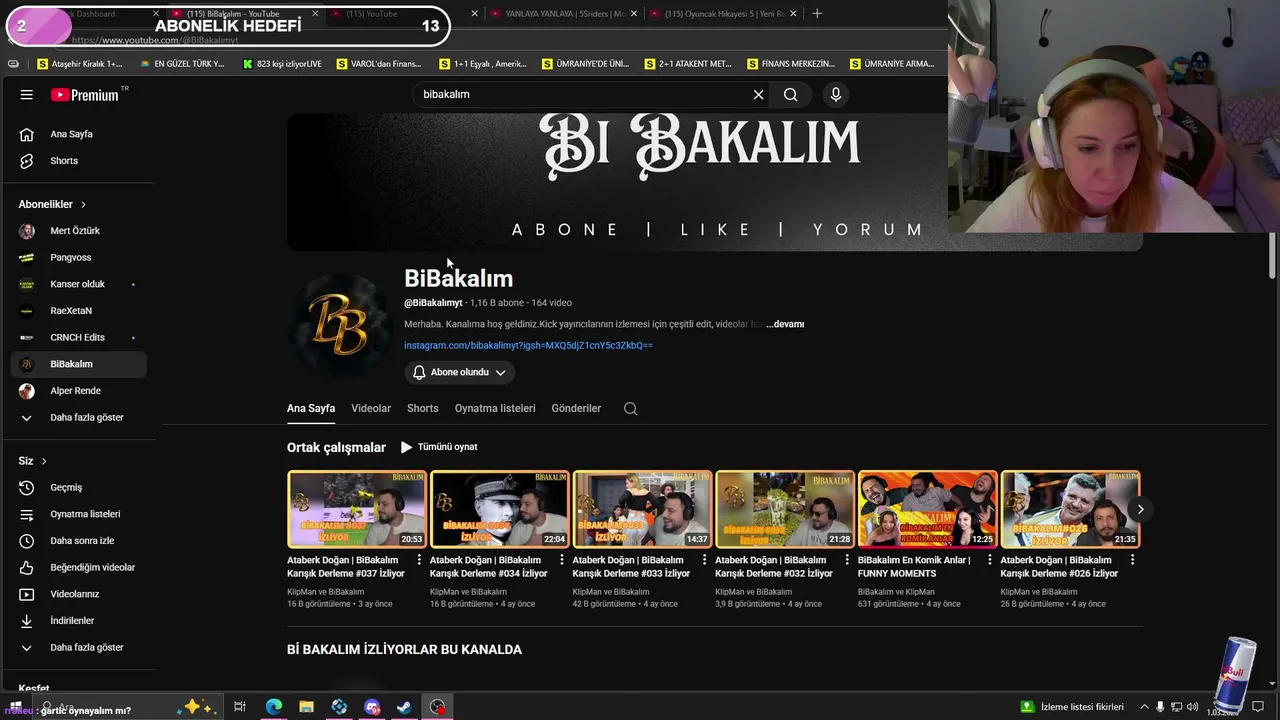
Task: Open CRNCH Edits subscription channel
Action: click(x=78, y=338)
